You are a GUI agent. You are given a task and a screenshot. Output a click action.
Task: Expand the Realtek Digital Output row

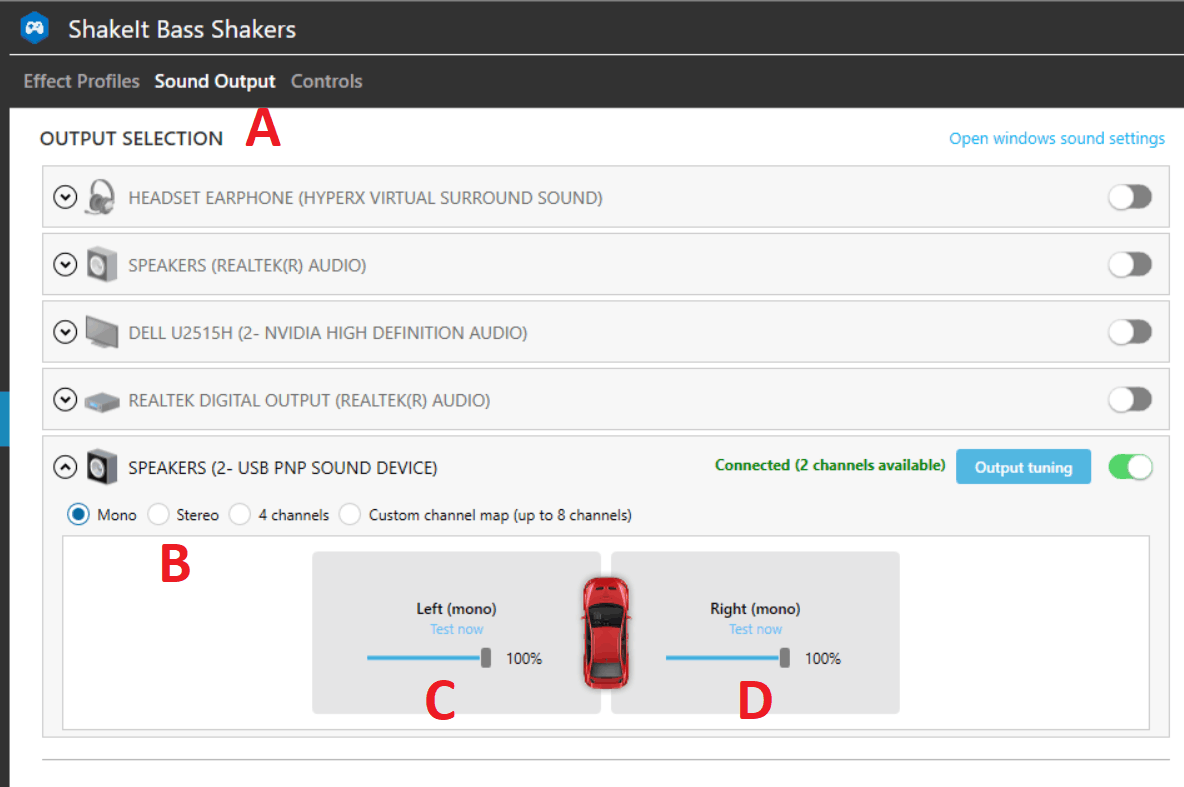65,400
